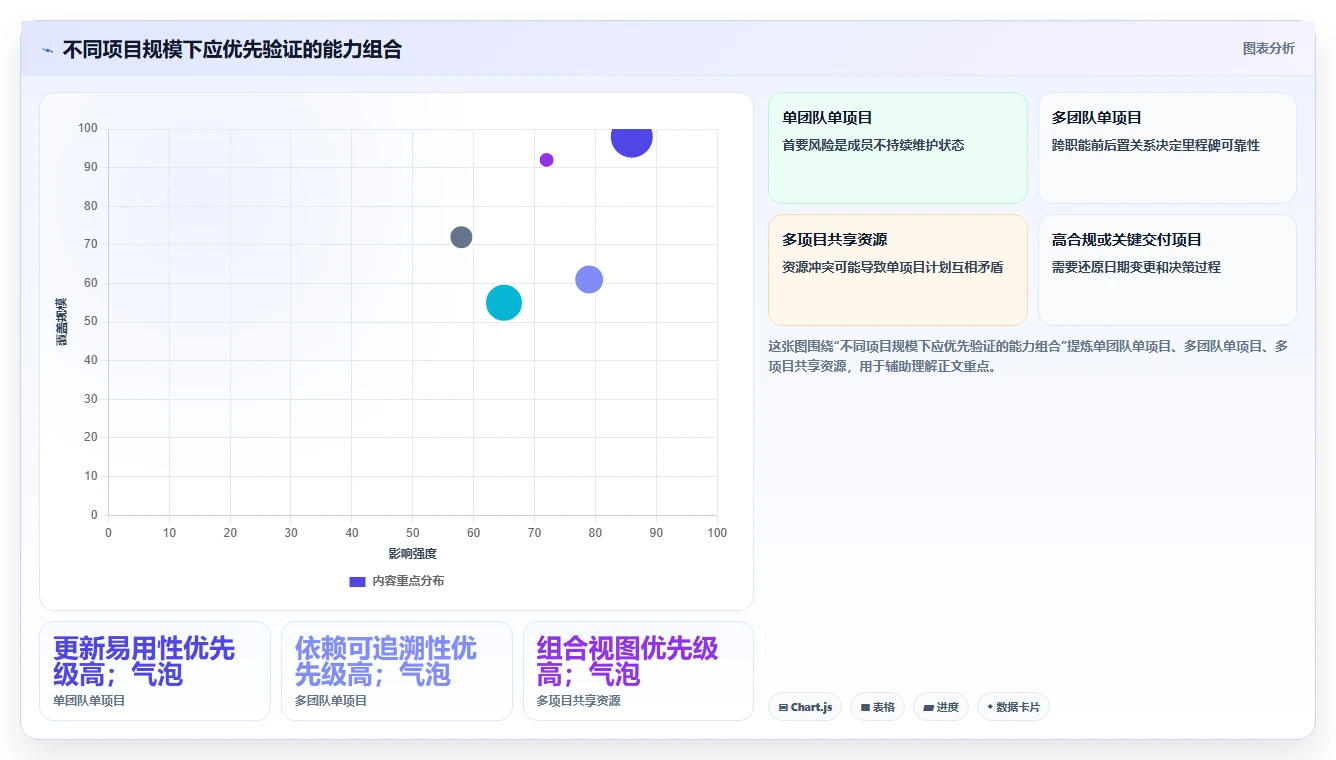The image size is (1336, 760).
Task: Click the 组合视图优先级高 data card
Action: pyautogui.click(x=638, y=671)
